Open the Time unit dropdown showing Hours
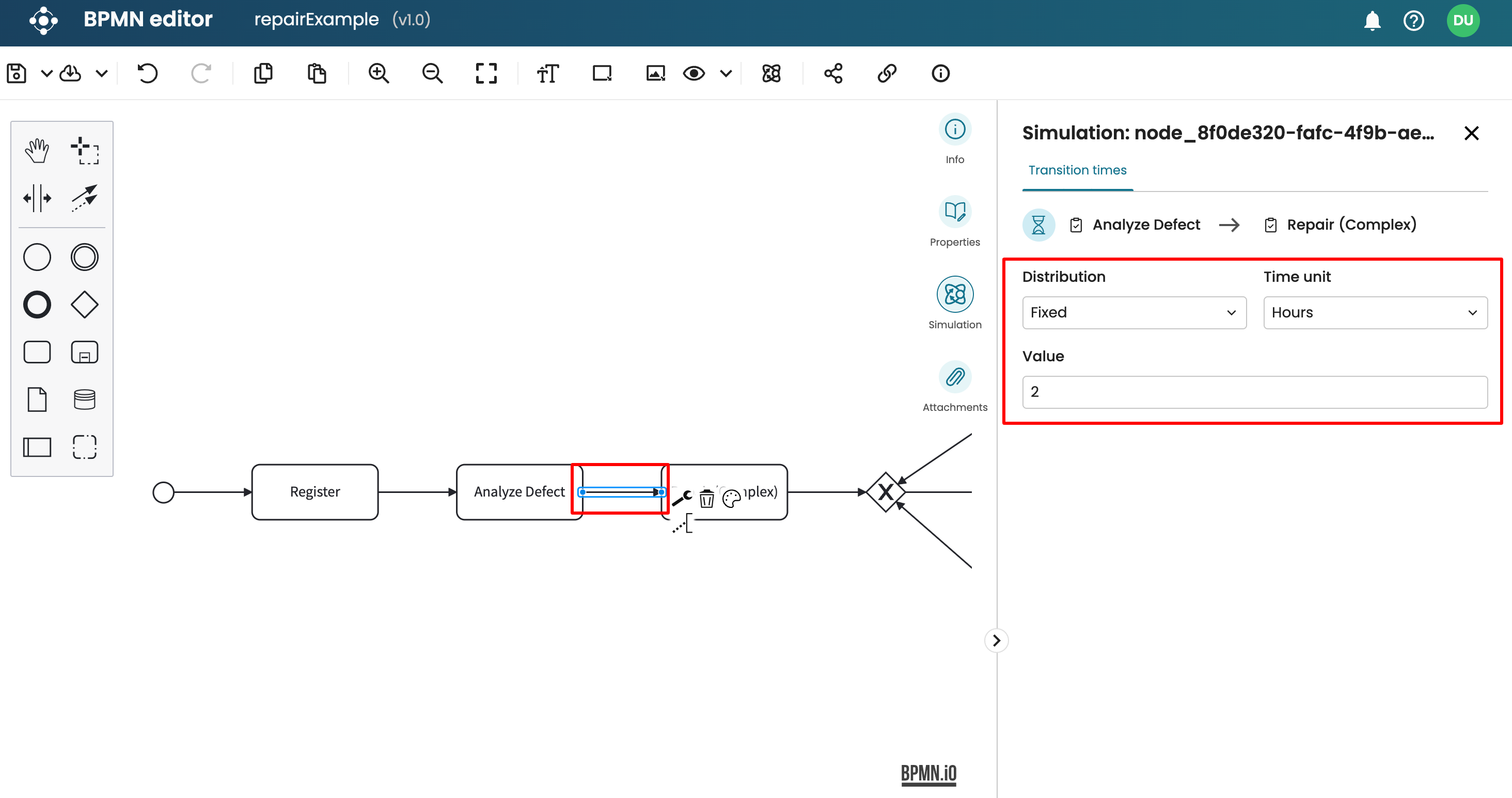 click(1375, 313)
